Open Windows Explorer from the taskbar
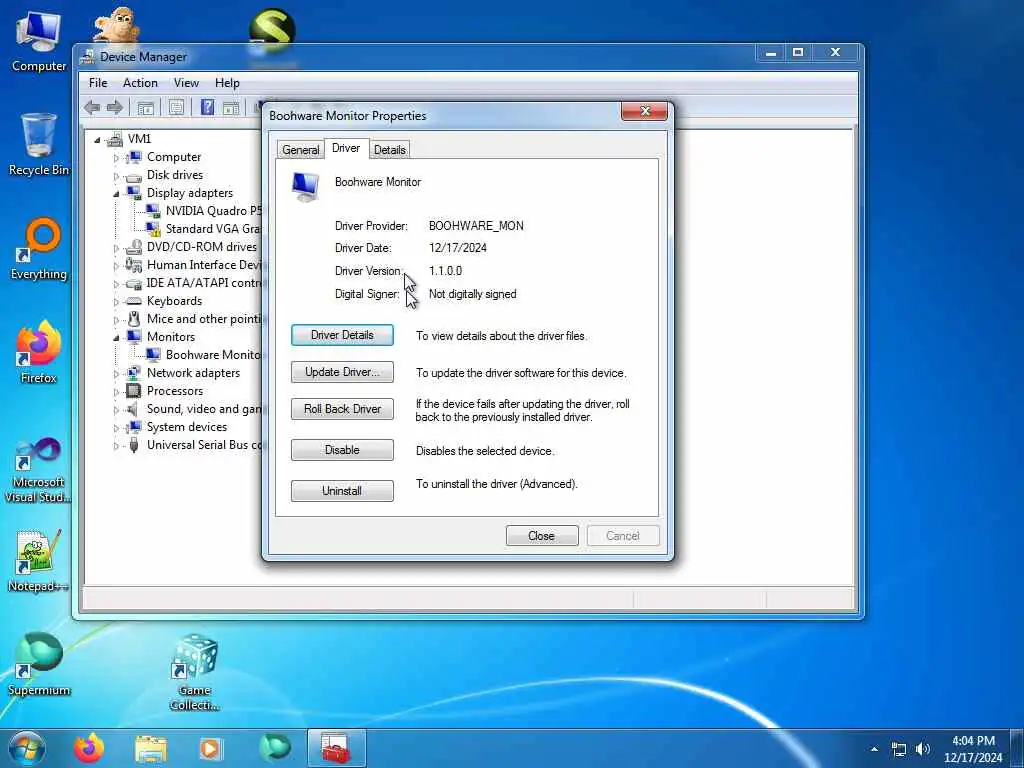1024x768 pixels. click(151, 748)
